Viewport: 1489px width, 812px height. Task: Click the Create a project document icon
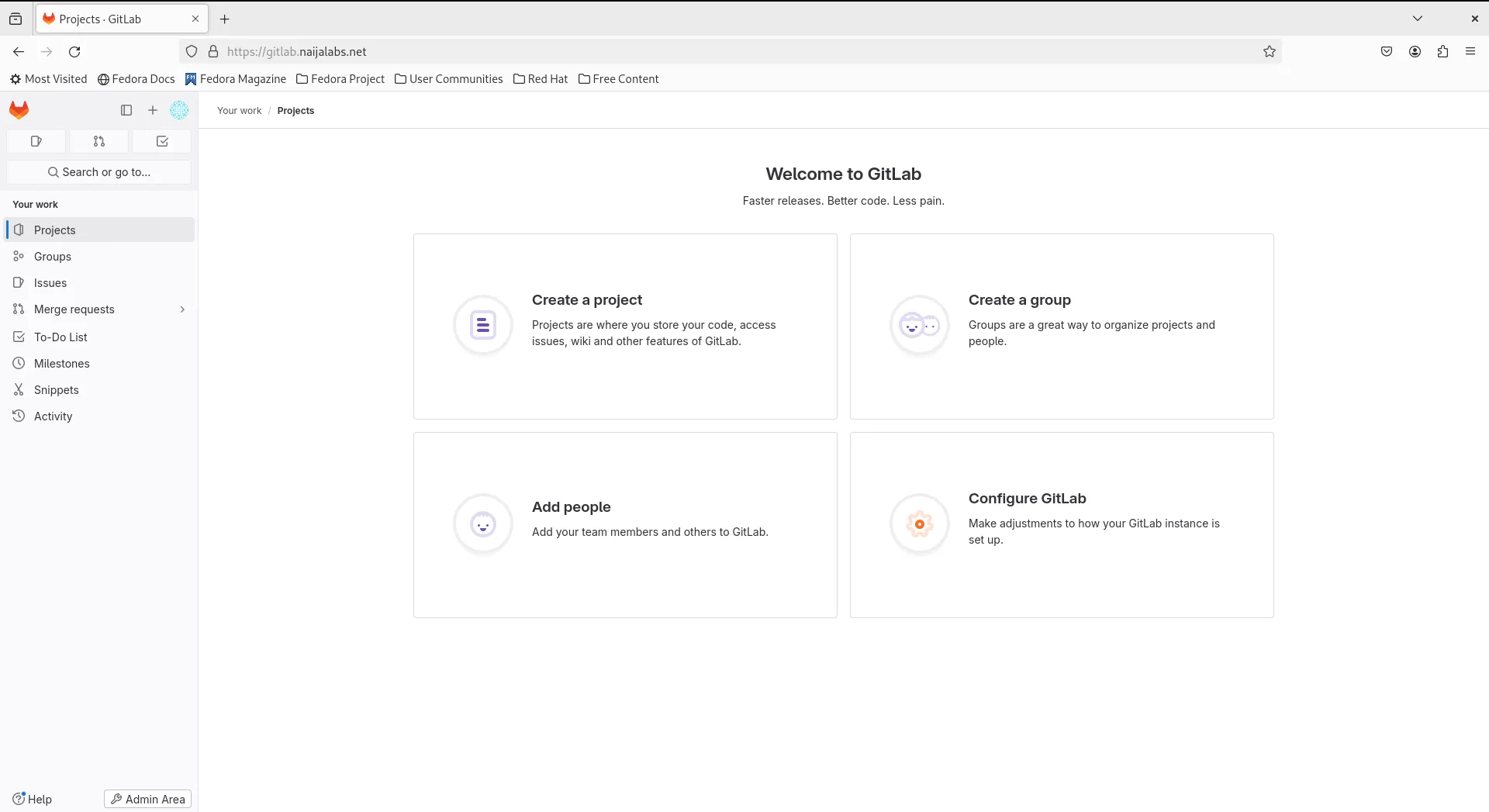[483, 325]
